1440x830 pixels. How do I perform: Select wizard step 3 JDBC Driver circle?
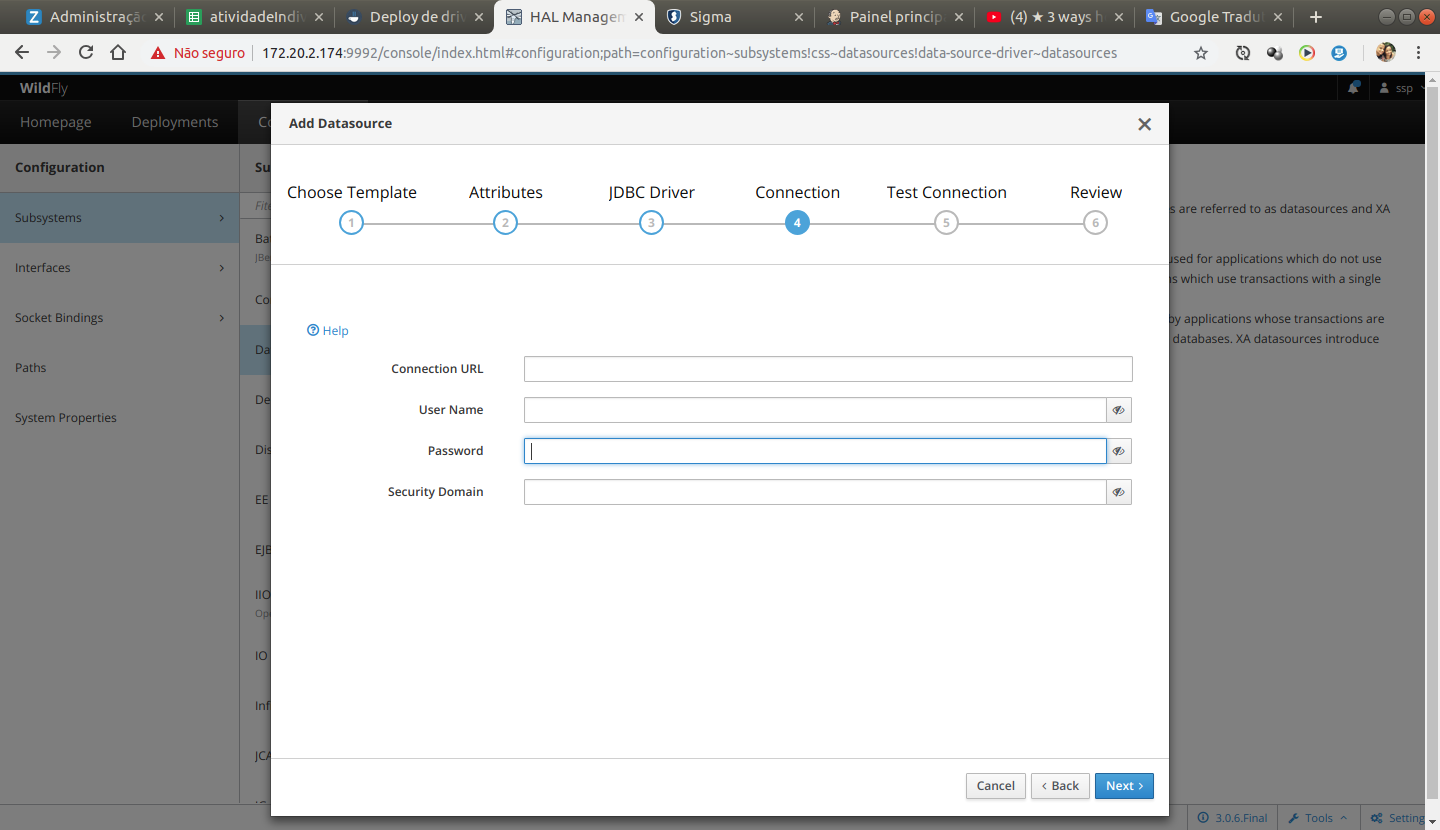[x=651, y=223]
